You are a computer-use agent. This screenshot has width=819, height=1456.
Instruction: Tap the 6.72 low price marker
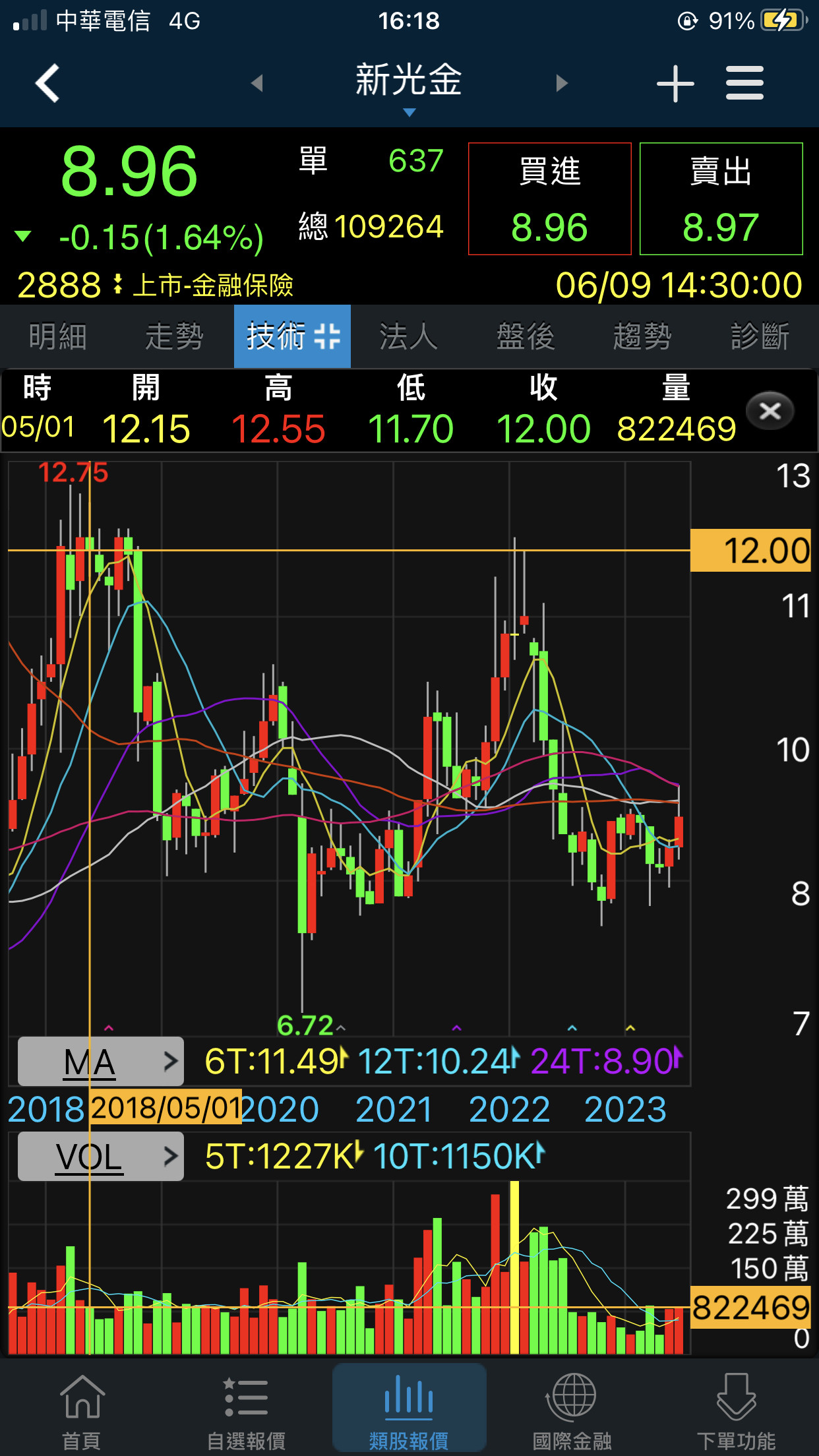[x=305, y=1025]
